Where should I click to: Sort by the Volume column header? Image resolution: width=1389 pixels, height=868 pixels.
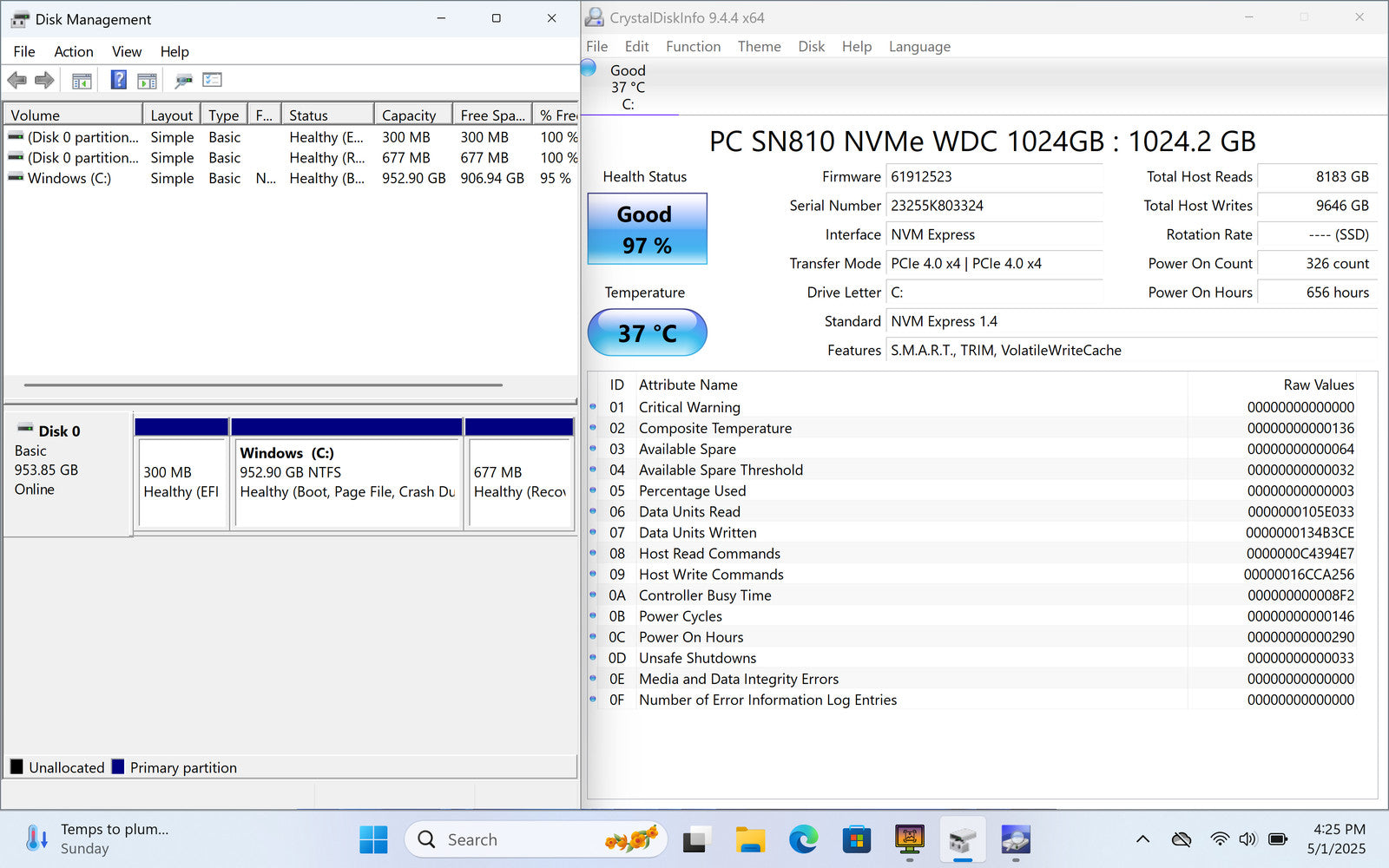tap(73, 115)
